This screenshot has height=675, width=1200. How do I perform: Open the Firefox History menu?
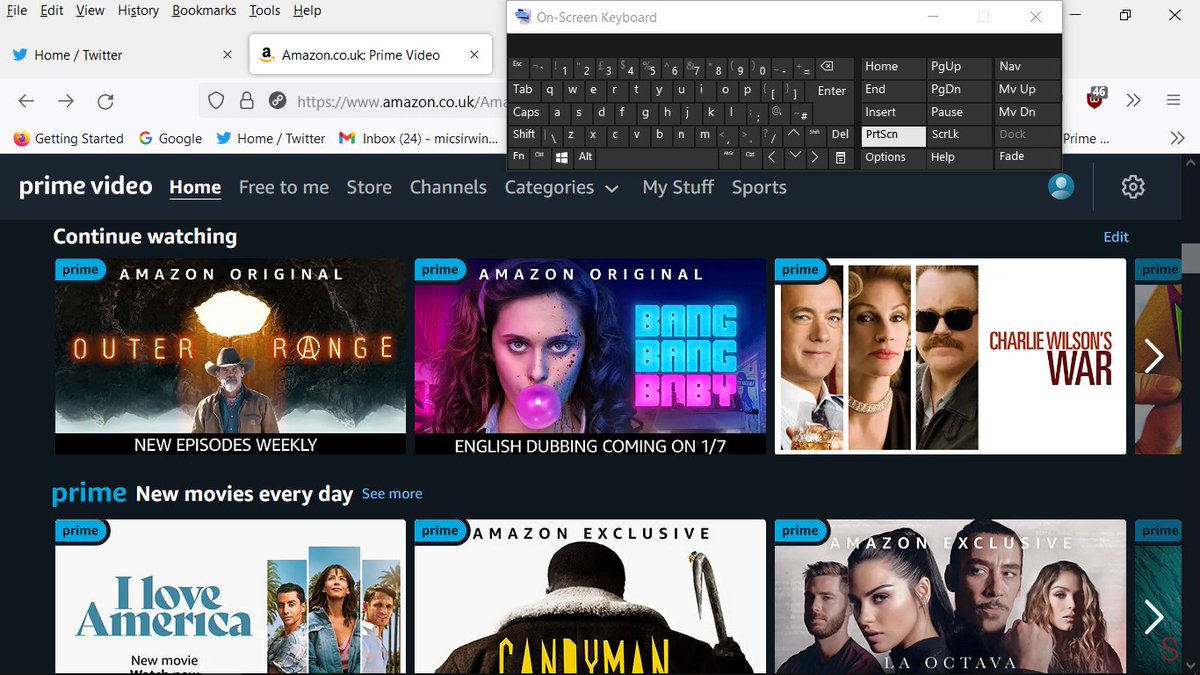click(138, 10)
